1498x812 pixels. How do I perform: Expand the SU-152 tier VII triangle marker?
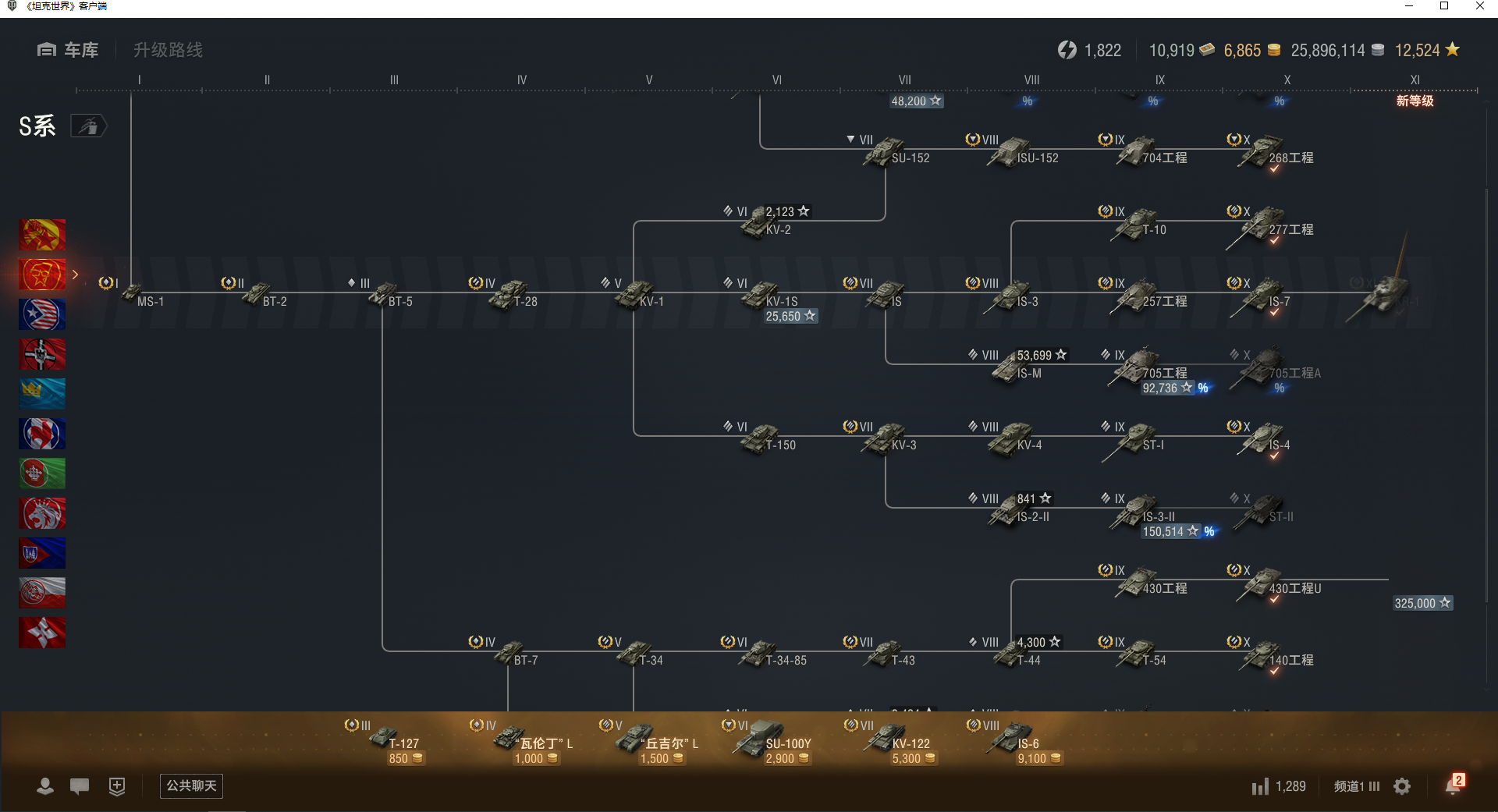tap(850, 140)
